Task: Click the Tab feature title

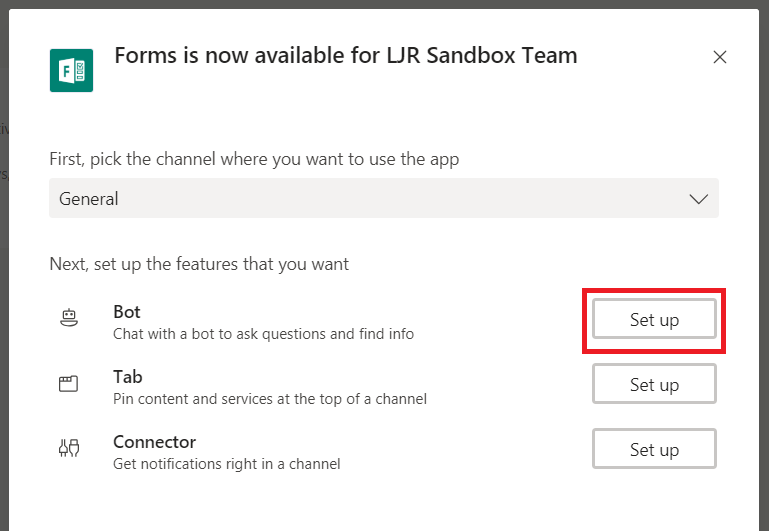Action: [128, 377]
